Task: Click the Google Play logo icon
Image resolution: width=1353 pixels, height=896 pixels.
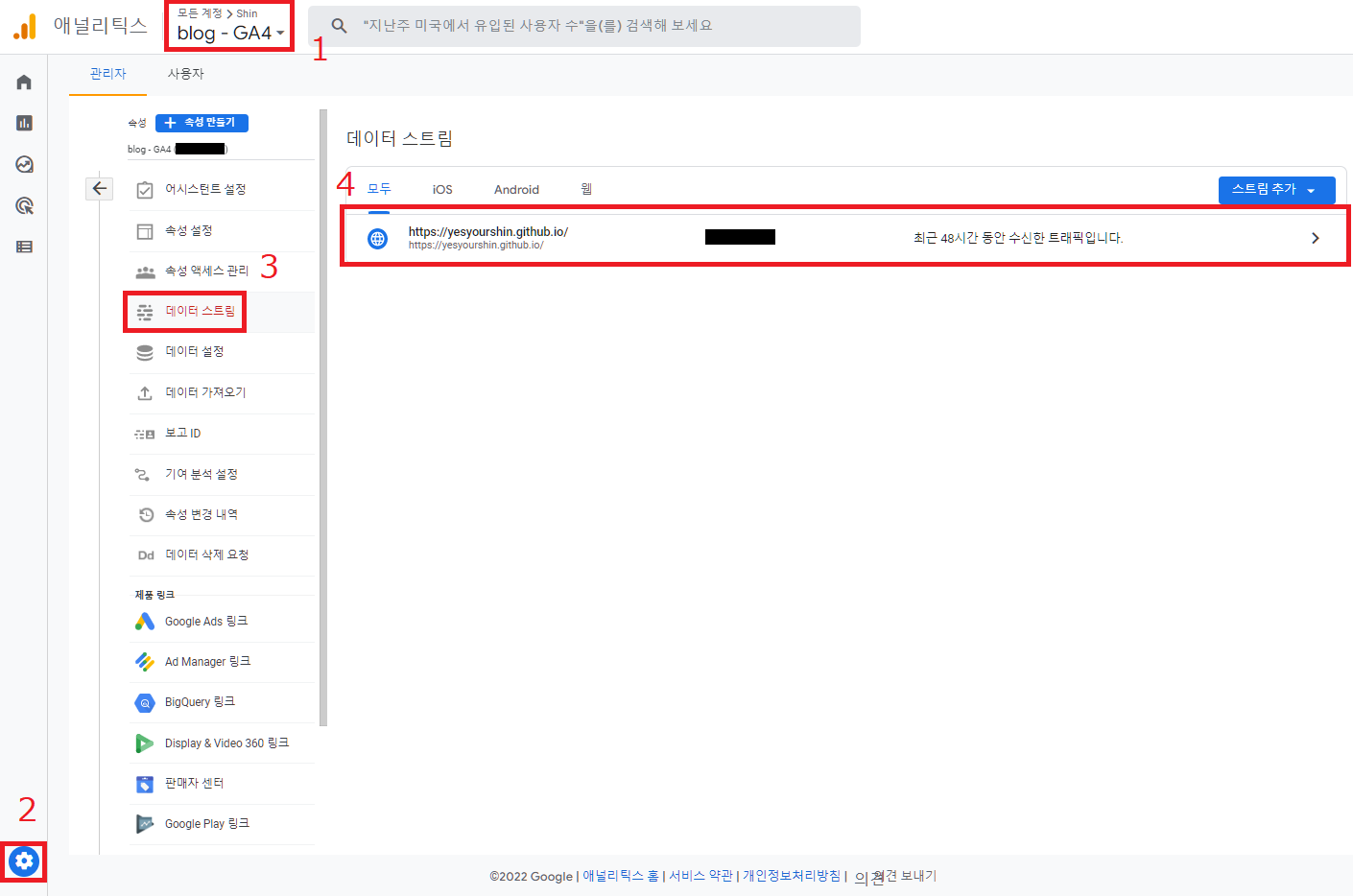Action: (x=145, y=824)
